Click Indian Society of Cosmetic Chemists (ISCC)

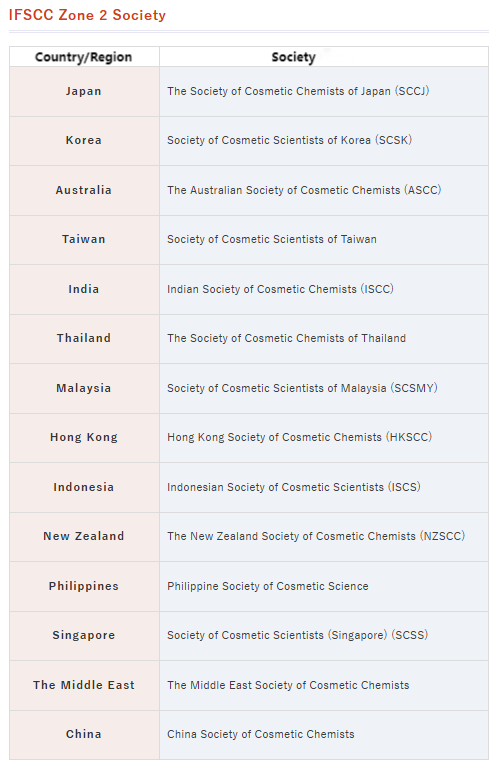coord(280,289)
